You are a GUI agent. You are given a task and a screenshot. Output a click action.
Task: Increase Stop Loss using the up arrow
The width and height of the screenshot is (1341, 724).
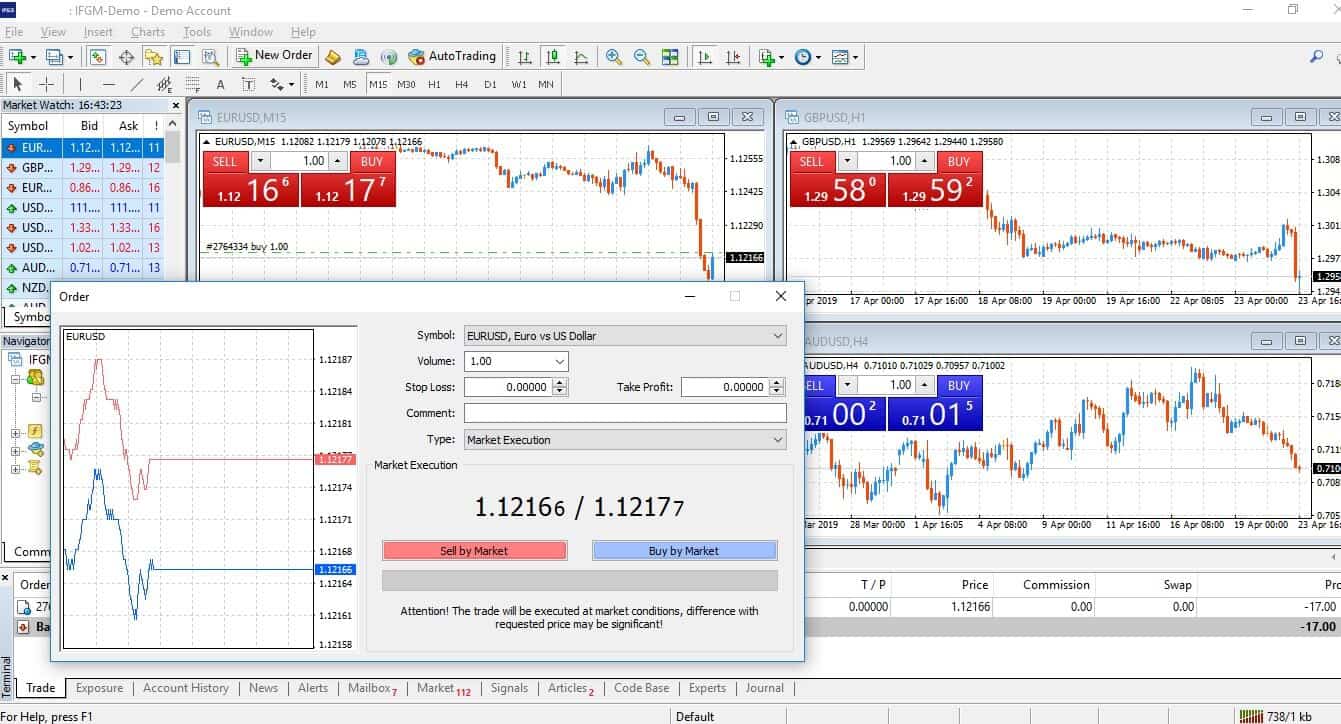(560, 382)
